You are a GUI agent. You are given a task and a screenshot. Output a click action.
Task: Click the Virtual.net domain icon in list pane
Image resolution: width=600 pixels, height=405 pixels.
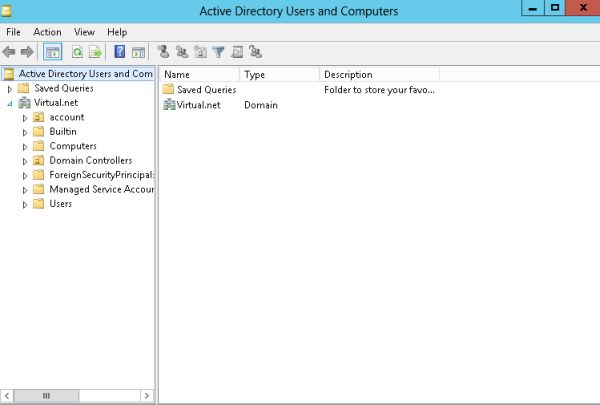pos(169,105)
